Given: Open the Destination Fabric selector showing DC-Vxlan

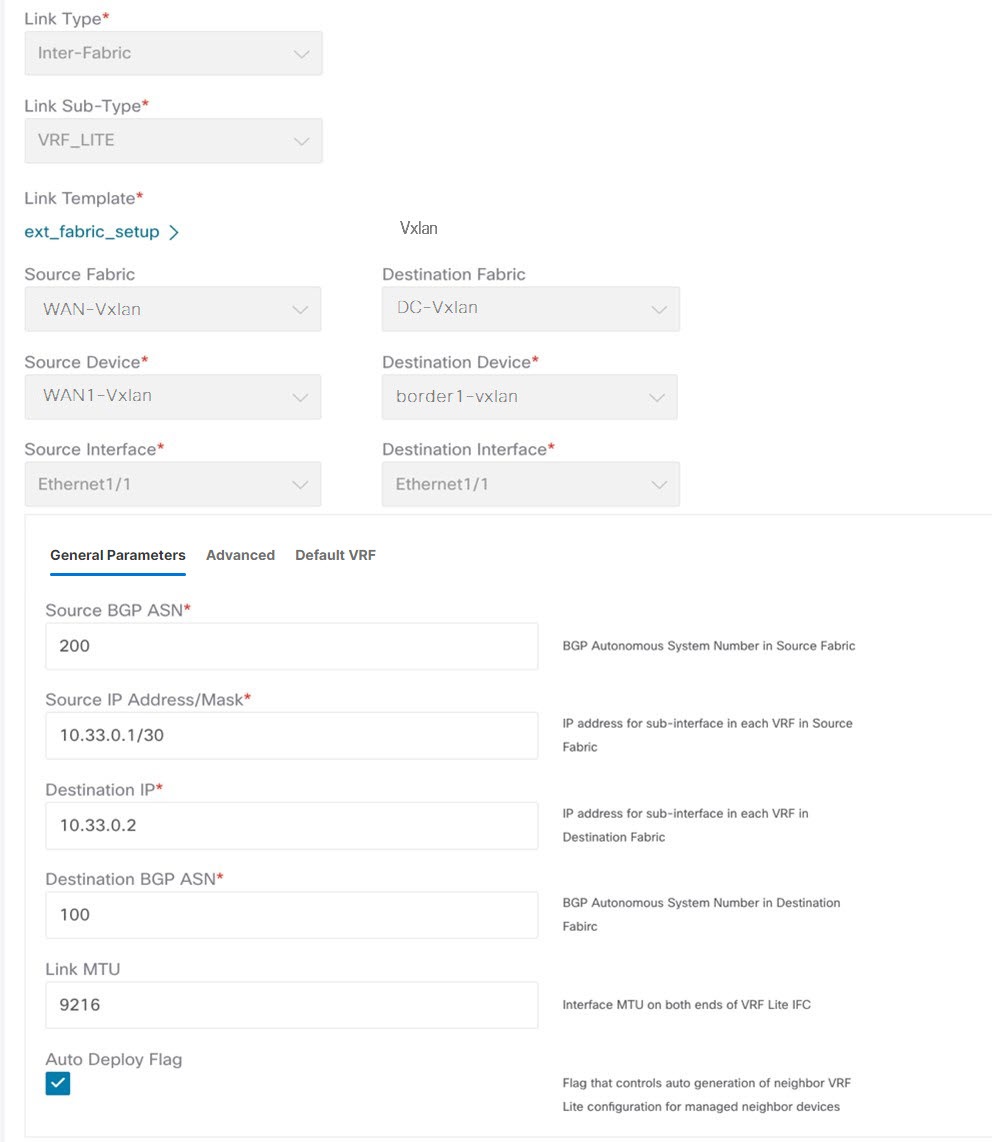Looking at the screenshot, I should tap(530, 309).
